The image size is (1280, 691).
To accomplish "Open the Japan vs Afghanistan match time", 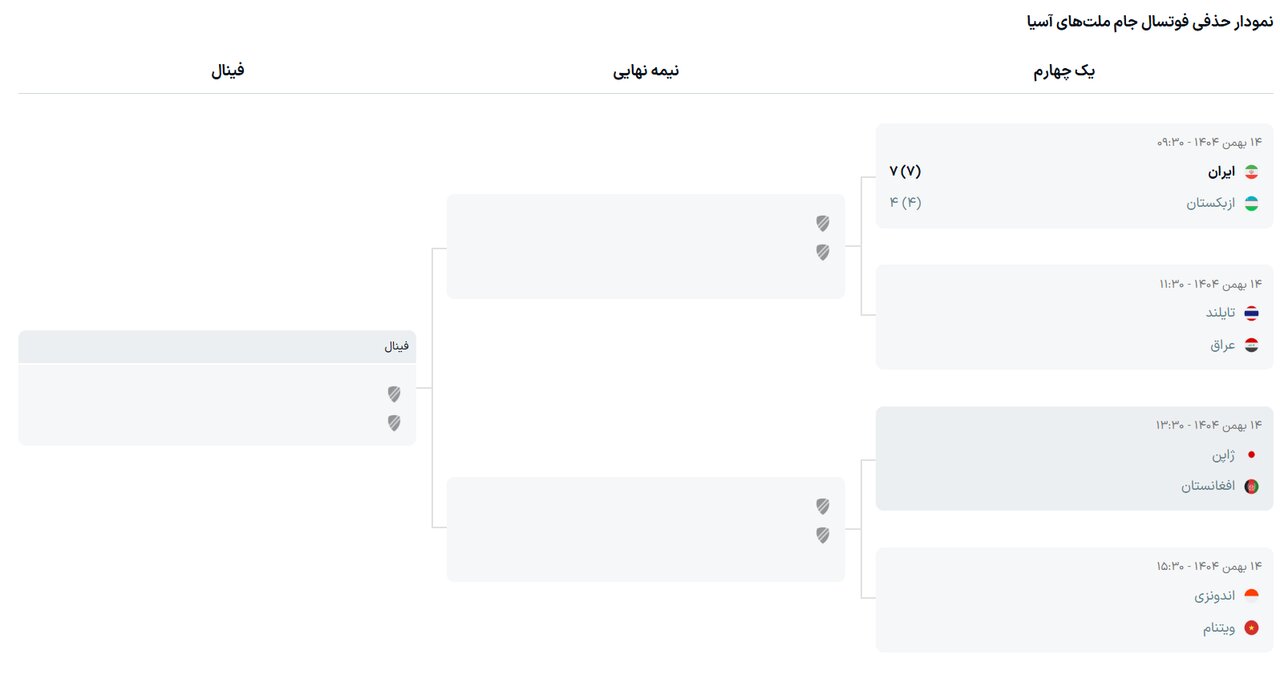I will click(1209, 425).
